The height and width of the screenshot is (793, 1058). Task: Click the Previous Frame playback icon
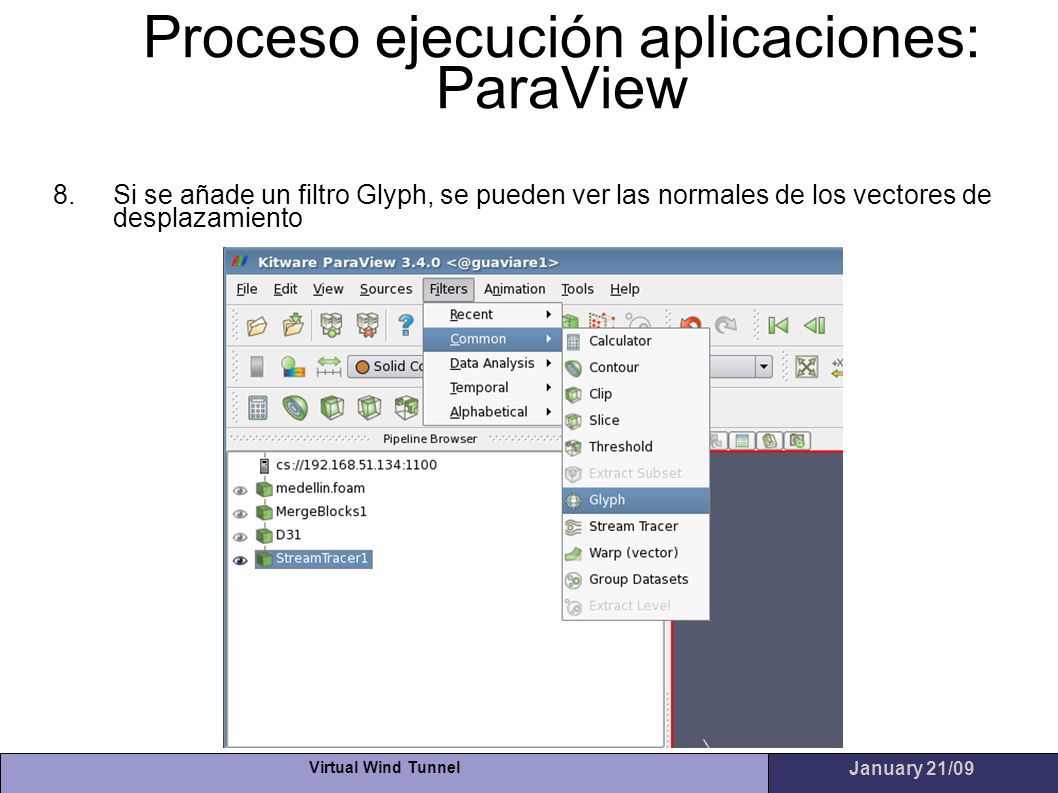coord(814,326)
